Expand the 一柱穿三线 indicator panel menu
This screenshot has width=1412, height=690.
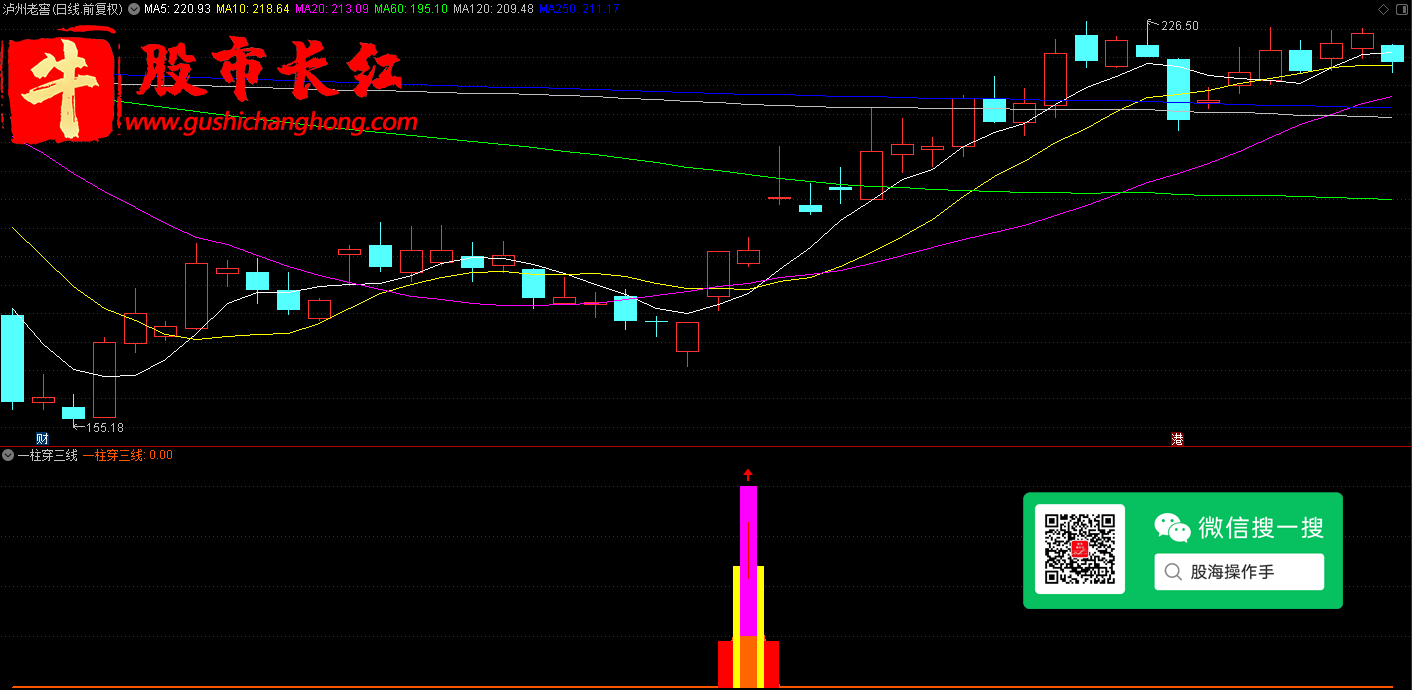8,455
